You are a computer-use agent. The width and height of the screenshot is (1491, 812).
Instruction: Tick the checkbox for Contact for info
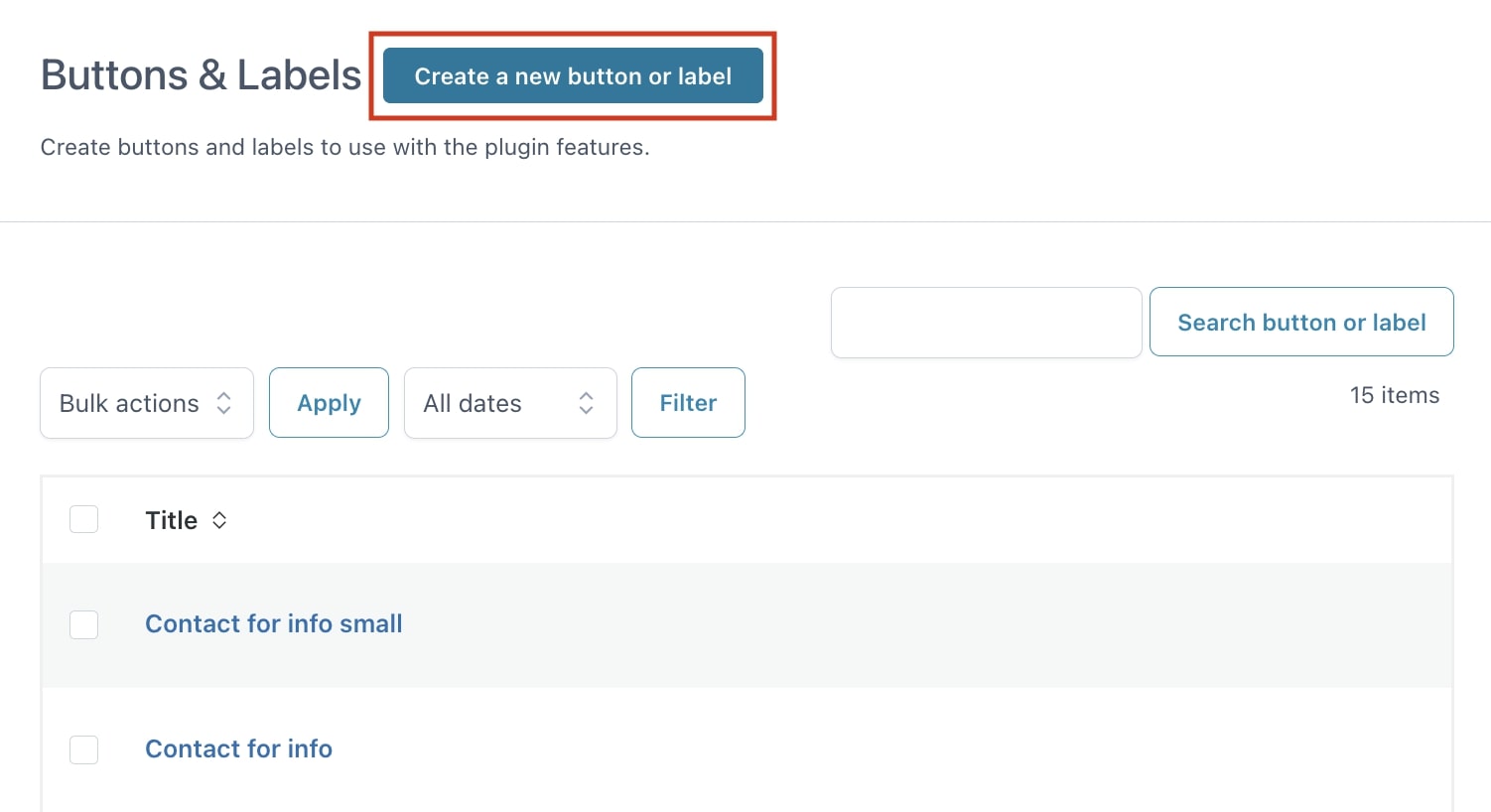point(84,749)
